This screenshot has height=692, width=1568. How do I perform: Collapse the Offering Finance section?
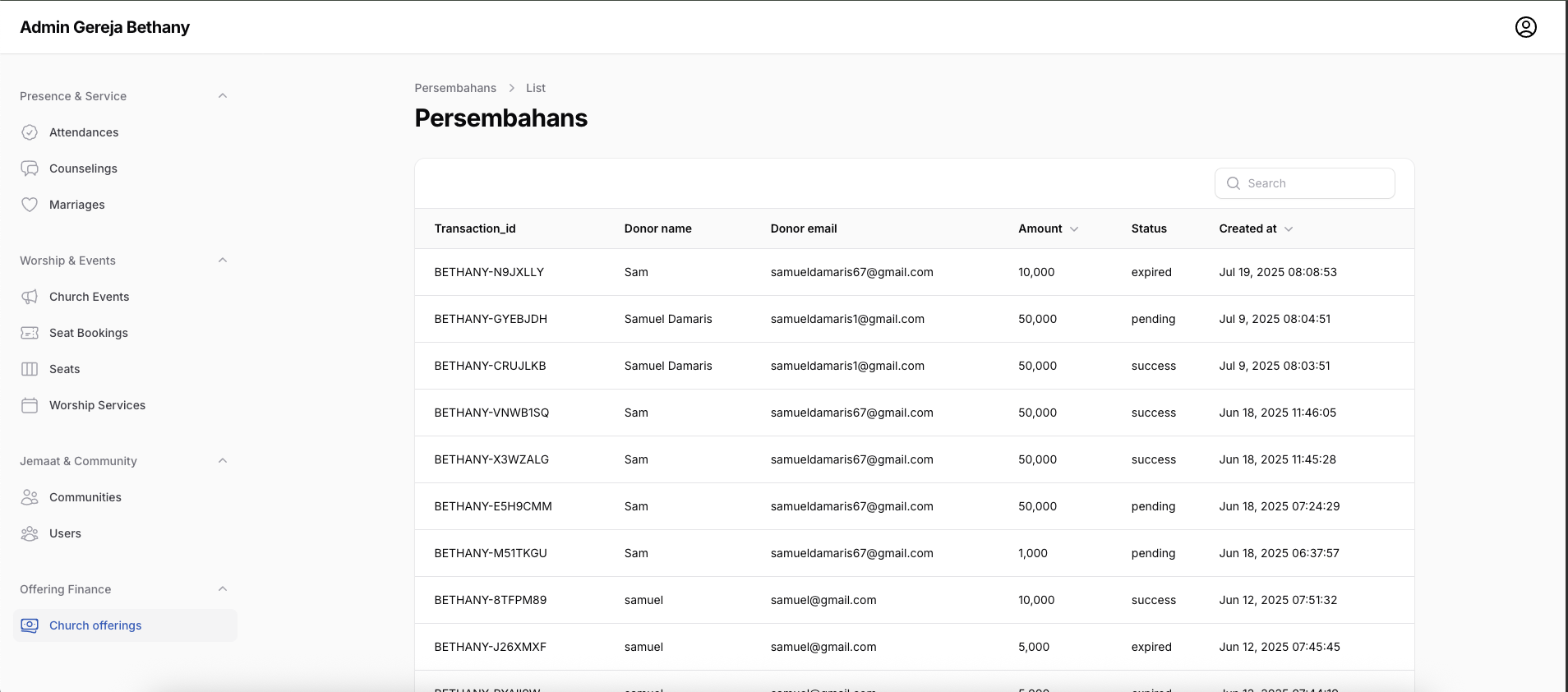[222, 589]
